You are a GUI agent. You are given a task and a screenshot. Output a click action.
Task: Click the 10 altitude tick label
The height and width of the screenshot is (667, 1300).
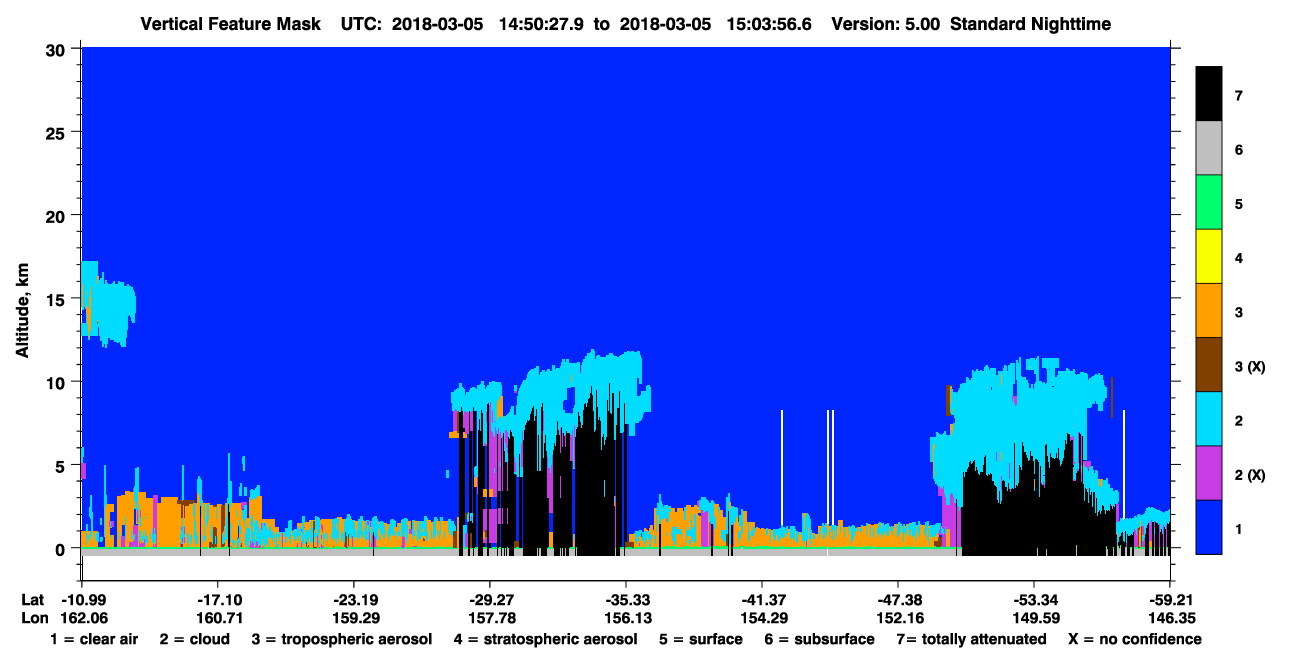(57, 382)
